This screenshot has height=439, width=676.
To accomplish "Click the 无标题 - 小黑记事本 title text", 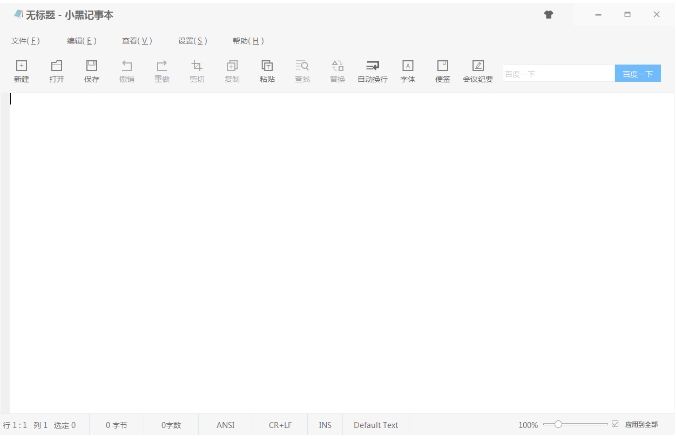I will (x=69, y=15).
